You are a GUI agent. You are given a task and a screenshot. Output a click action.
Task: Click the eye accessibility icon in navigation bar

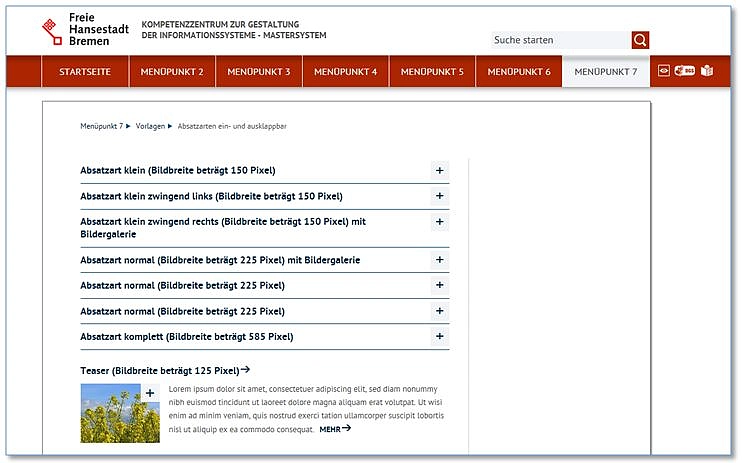[x=663, y=71]
